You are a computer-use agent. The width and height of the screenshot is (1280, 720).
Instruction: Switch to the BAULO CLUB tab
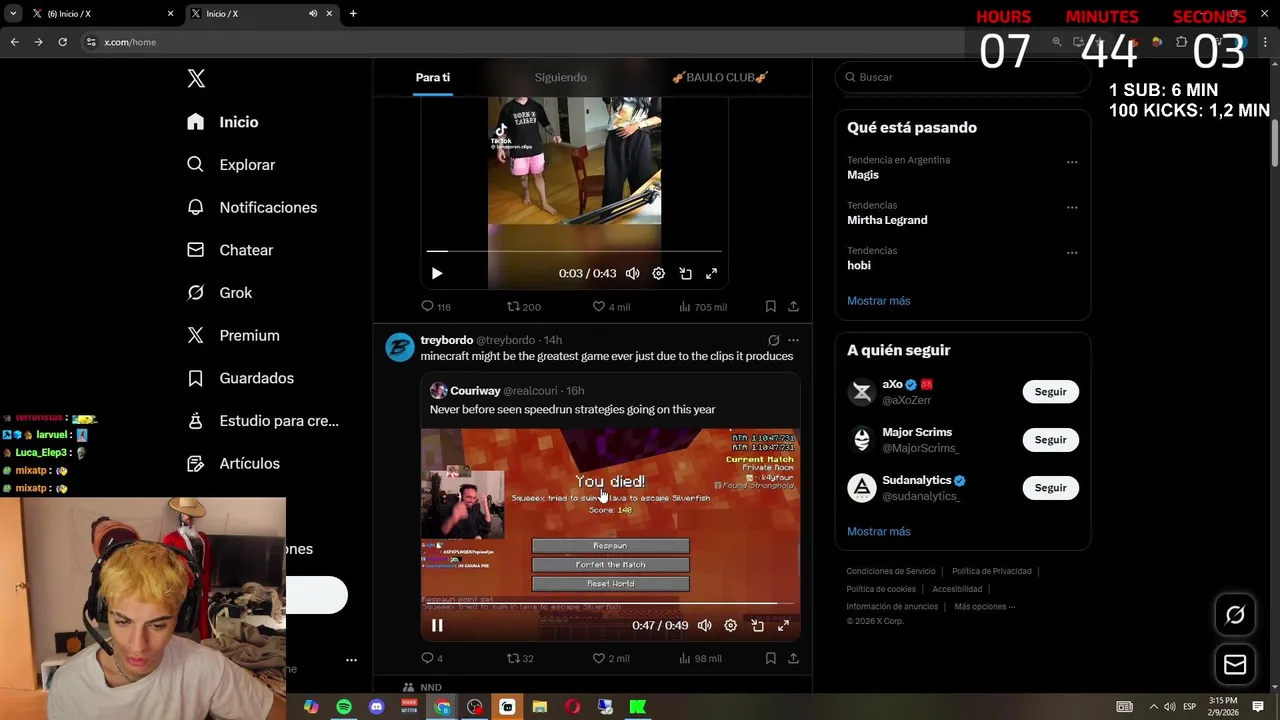[x=719, y=77]
